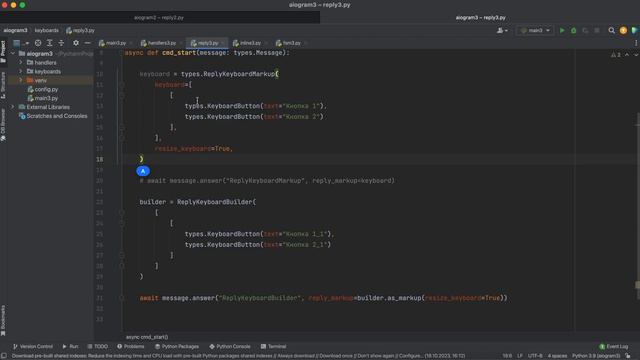Open the Python Packages tool window
This screenshot has height=360, width=640.
176,347
